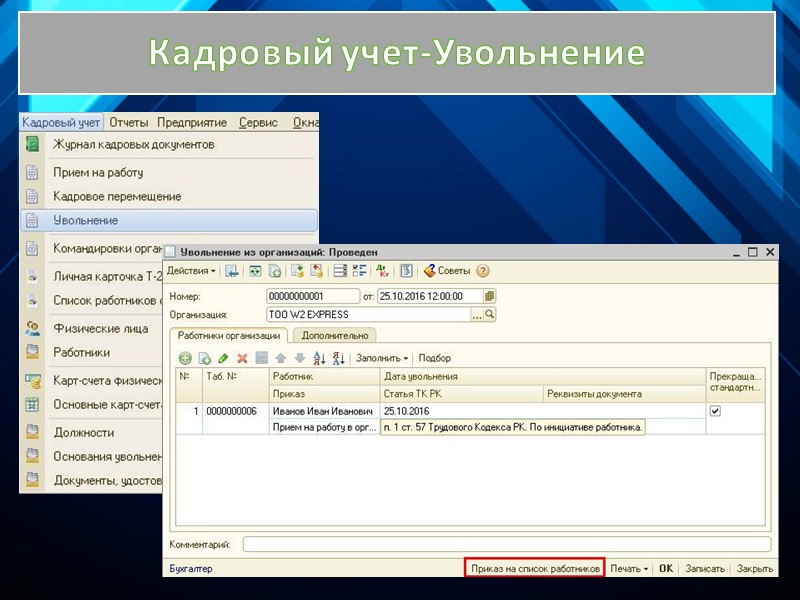Choose Журнал кадровых документов menu item
This screenshot has width=800, height=600.
(x=134, y=144)
